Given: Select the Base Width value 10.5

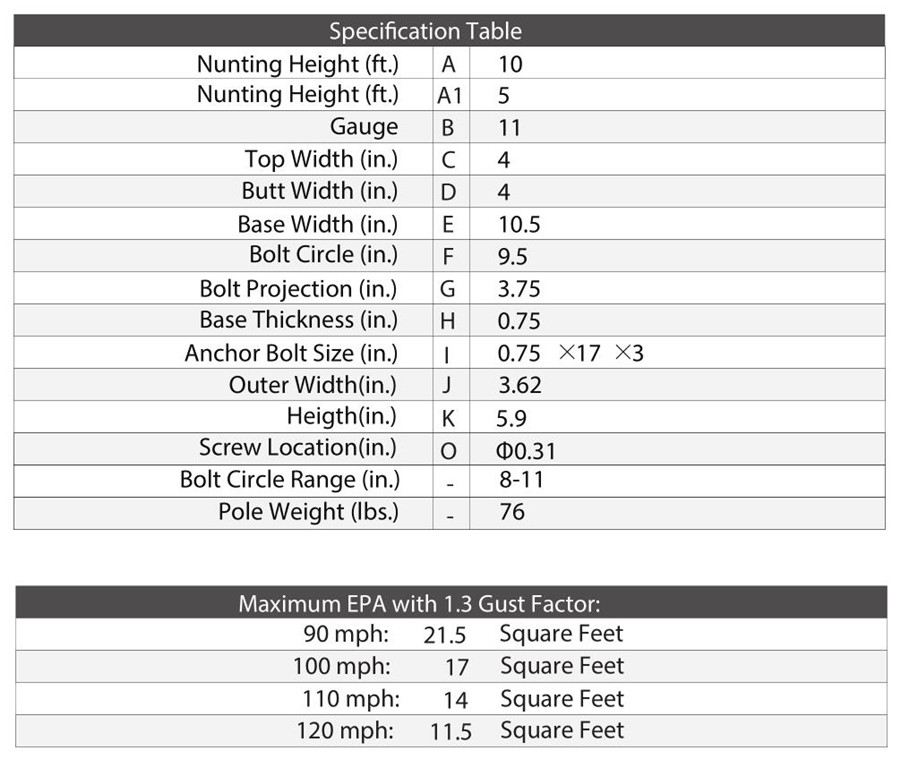Looking at the screenshot, I should tap(519, 224).
